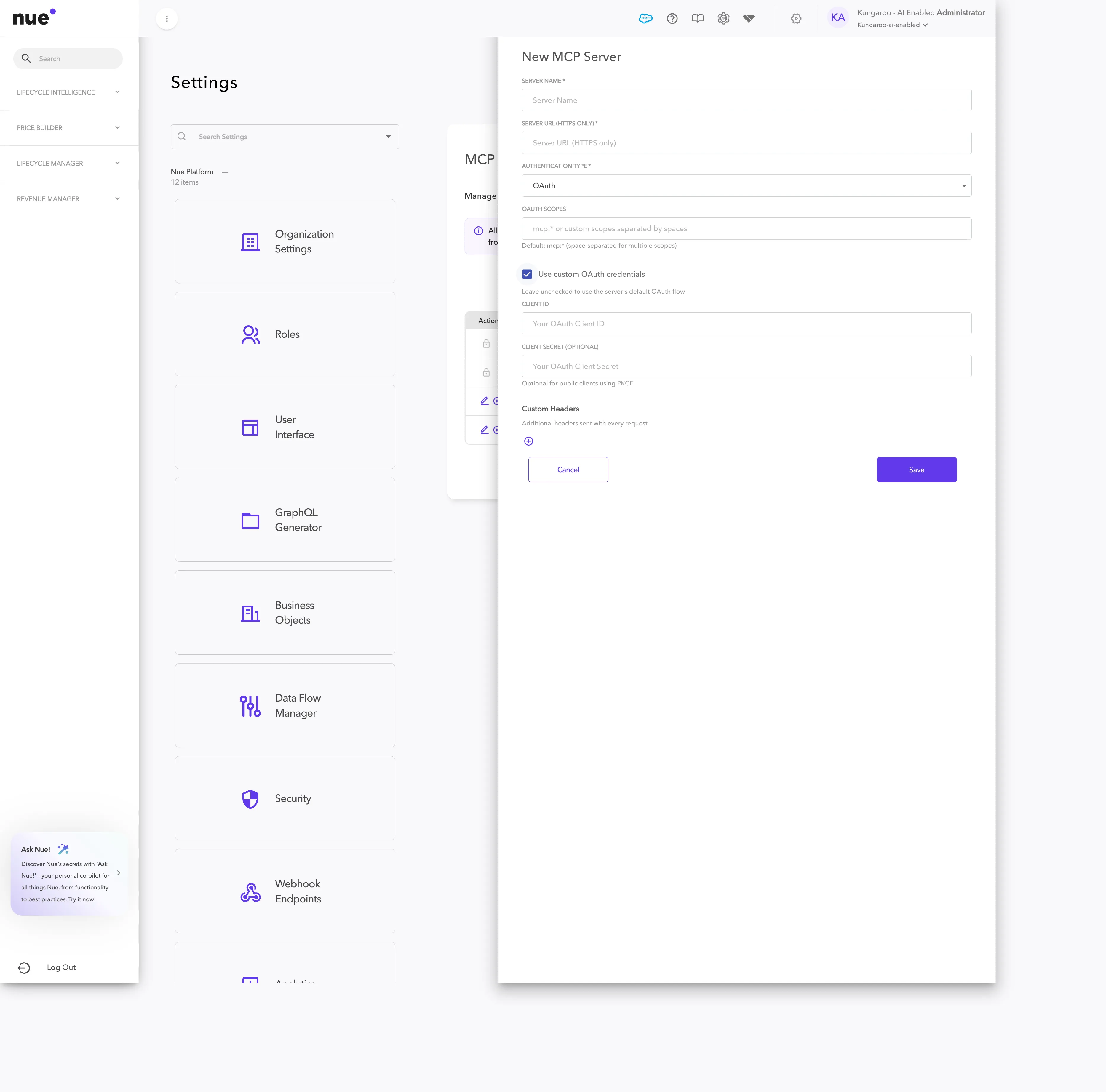Open the Search Settings dropdown arrow
Image resolution: width=1106 pixels, height=1092 pixels.
click(388, 137)
